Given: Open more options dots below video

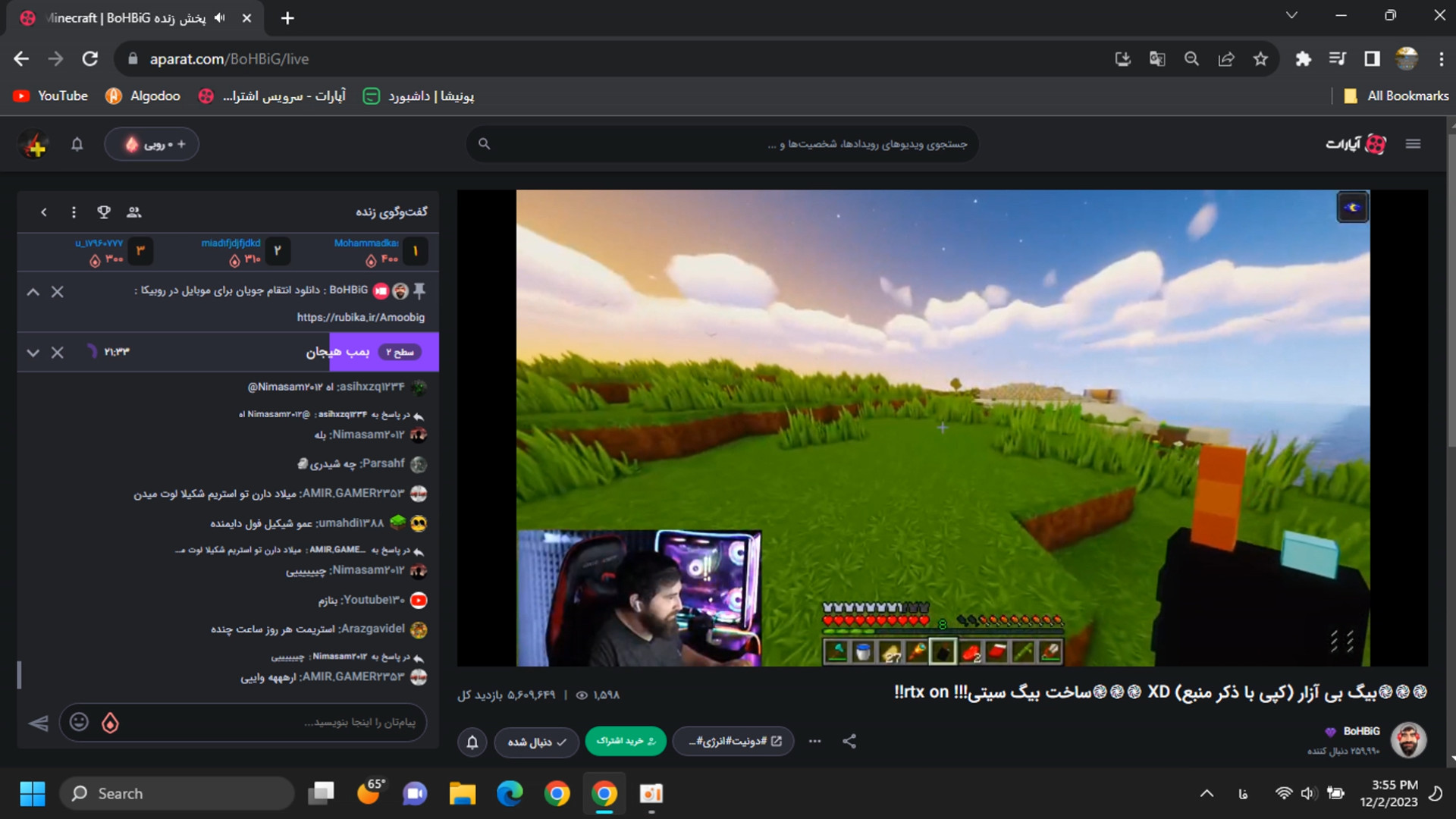Looking at the screenshot, I should tap(814, 742).
